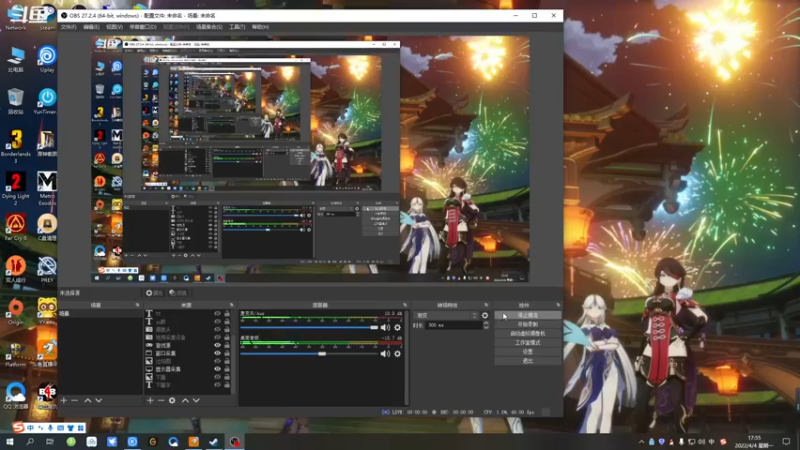Open transition properties gear icon
The image size is (800, 450).
[485, 315]
